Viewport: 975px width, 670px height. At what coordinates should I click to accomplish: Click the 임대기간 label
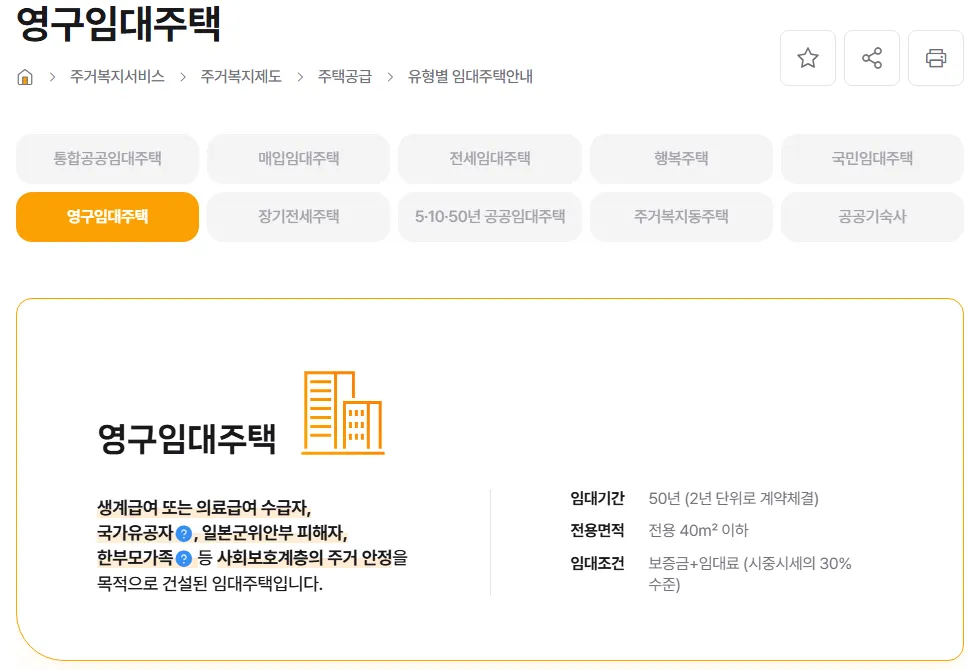pos(597,498)
